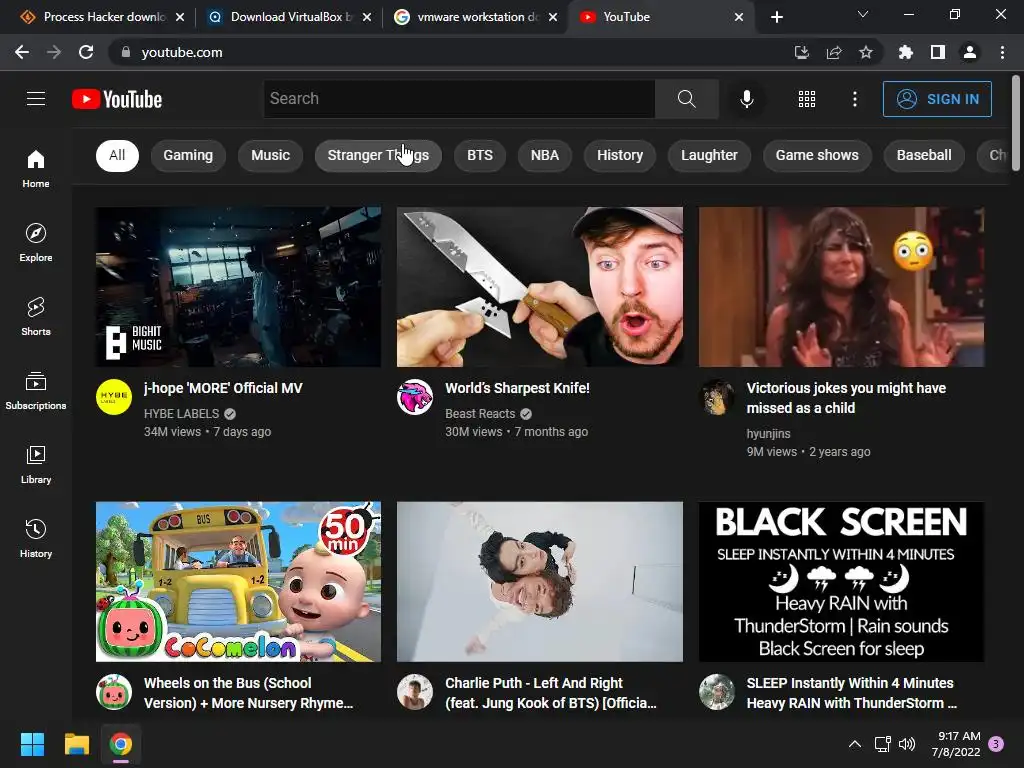Bookmark this page with star icon
1024x768 pixels.
pos(865,52)
